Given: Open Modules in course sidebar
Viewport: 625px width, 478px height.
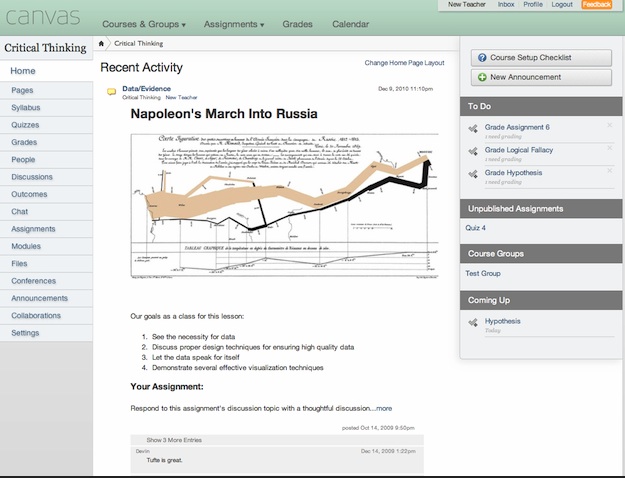Looking at the screenshot, I should tap(46, 246).
